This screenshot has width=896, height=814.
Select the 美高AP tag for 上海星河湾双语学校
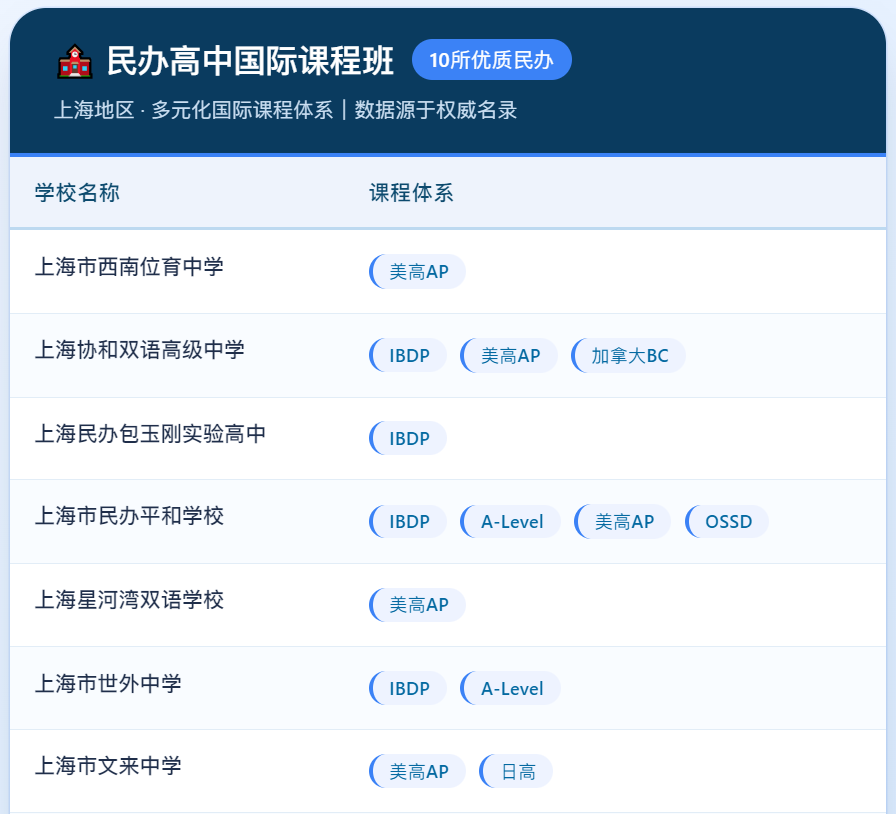click(417, 604)
